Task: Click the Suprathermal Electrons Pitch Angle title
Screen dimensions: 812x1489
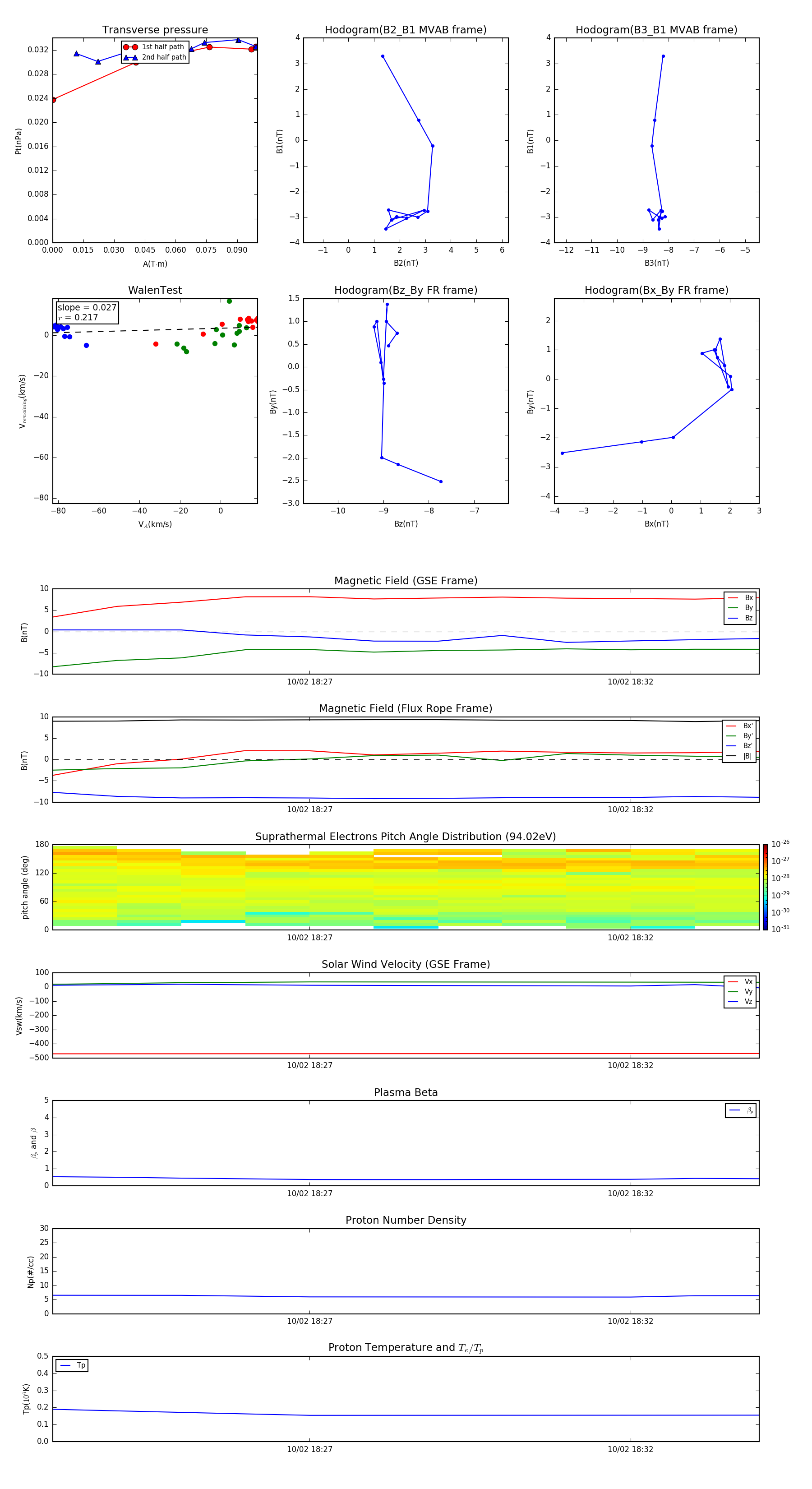Action: pyautogui.click(x=406, y=837)
